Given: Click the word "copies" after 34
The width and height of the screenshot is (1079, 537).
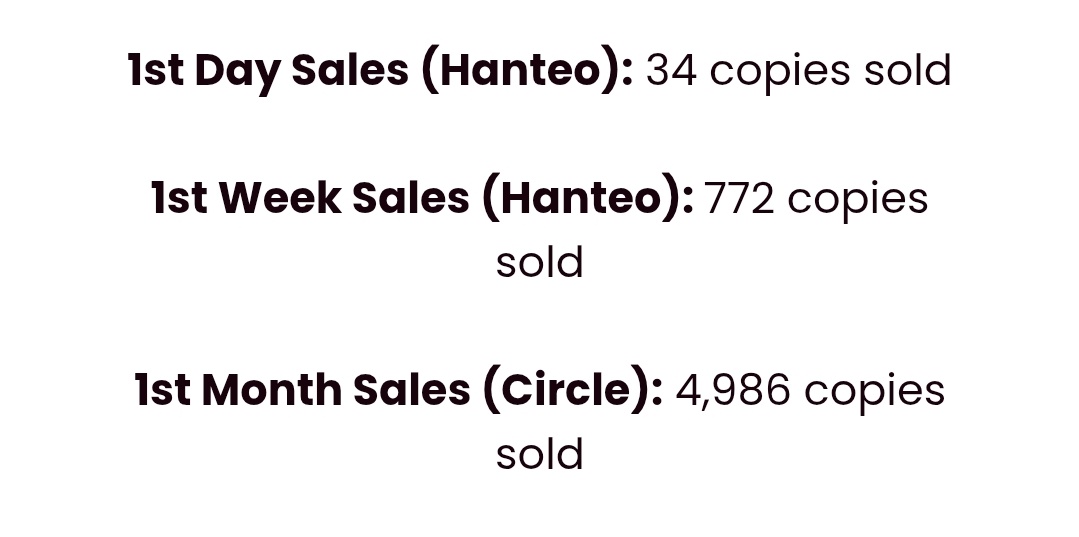Looking at the screenshot, I should click(x=780, y=74).
